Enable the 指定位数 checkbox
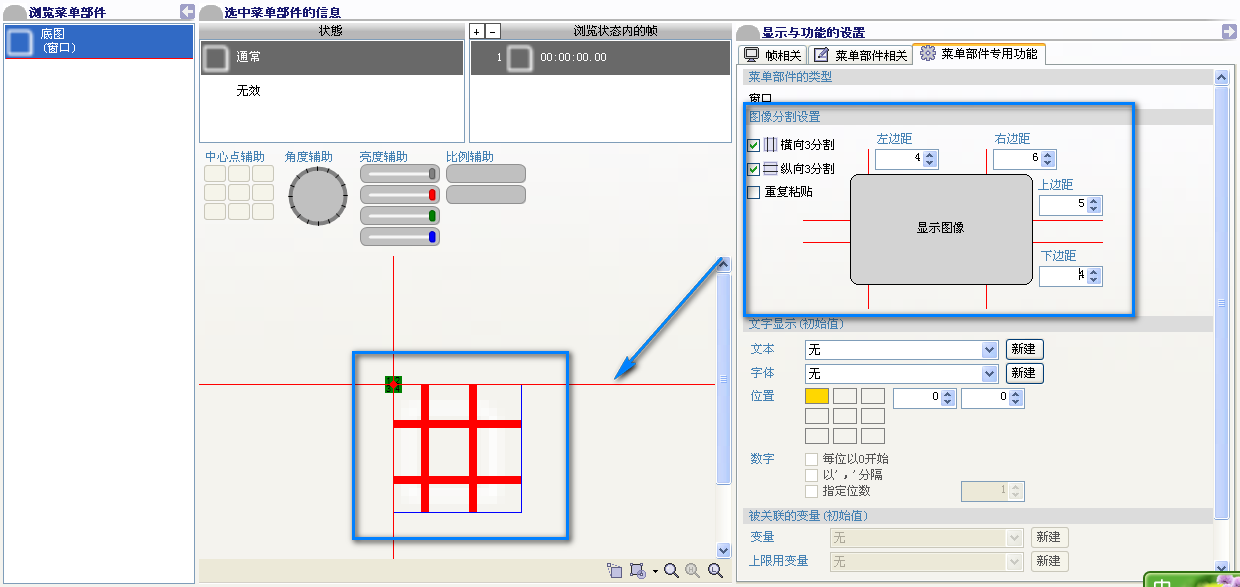This screenshot has width=1240, height=587. click(812, 491)
